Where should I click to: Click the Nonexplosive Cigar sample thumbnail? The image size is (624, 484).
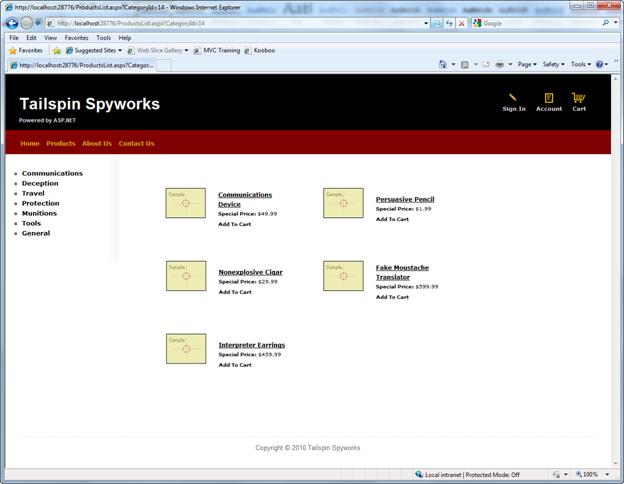pos(186,276)
